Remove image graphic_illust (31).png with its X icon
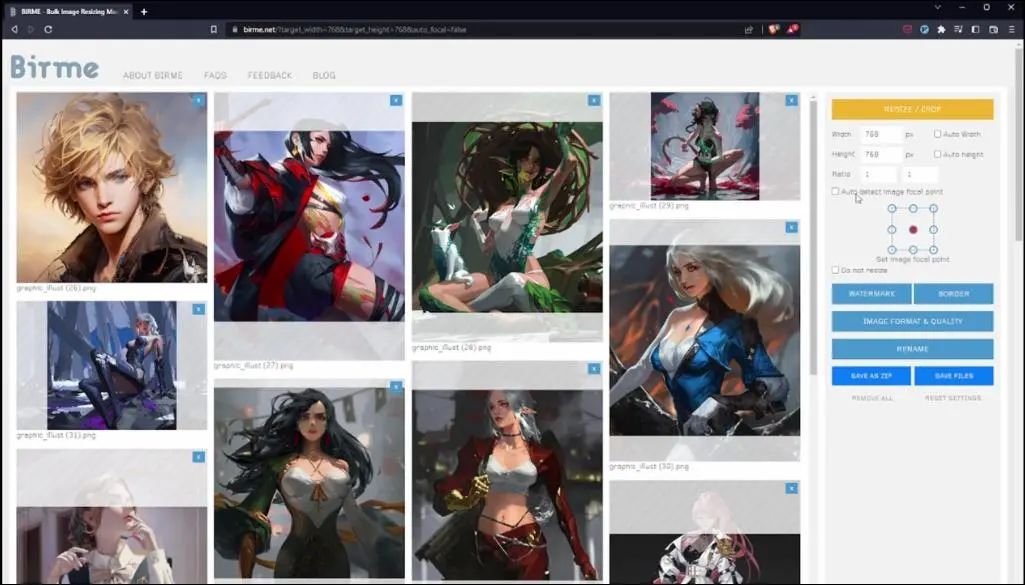The width and height of the screenshot is (1025, 585). [x=199, y=309]
